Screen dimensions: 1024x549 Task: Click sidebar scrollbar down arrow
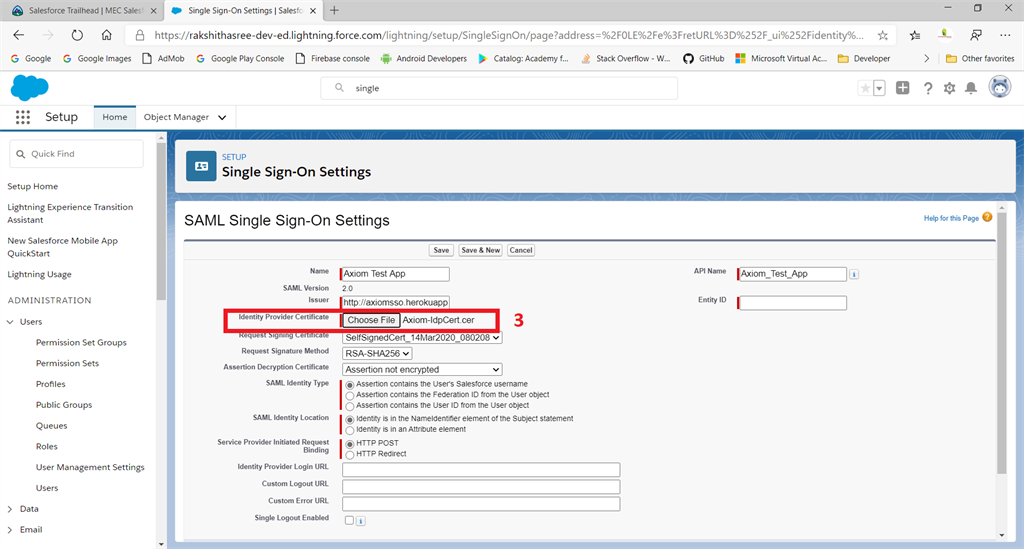click(161, 544)
